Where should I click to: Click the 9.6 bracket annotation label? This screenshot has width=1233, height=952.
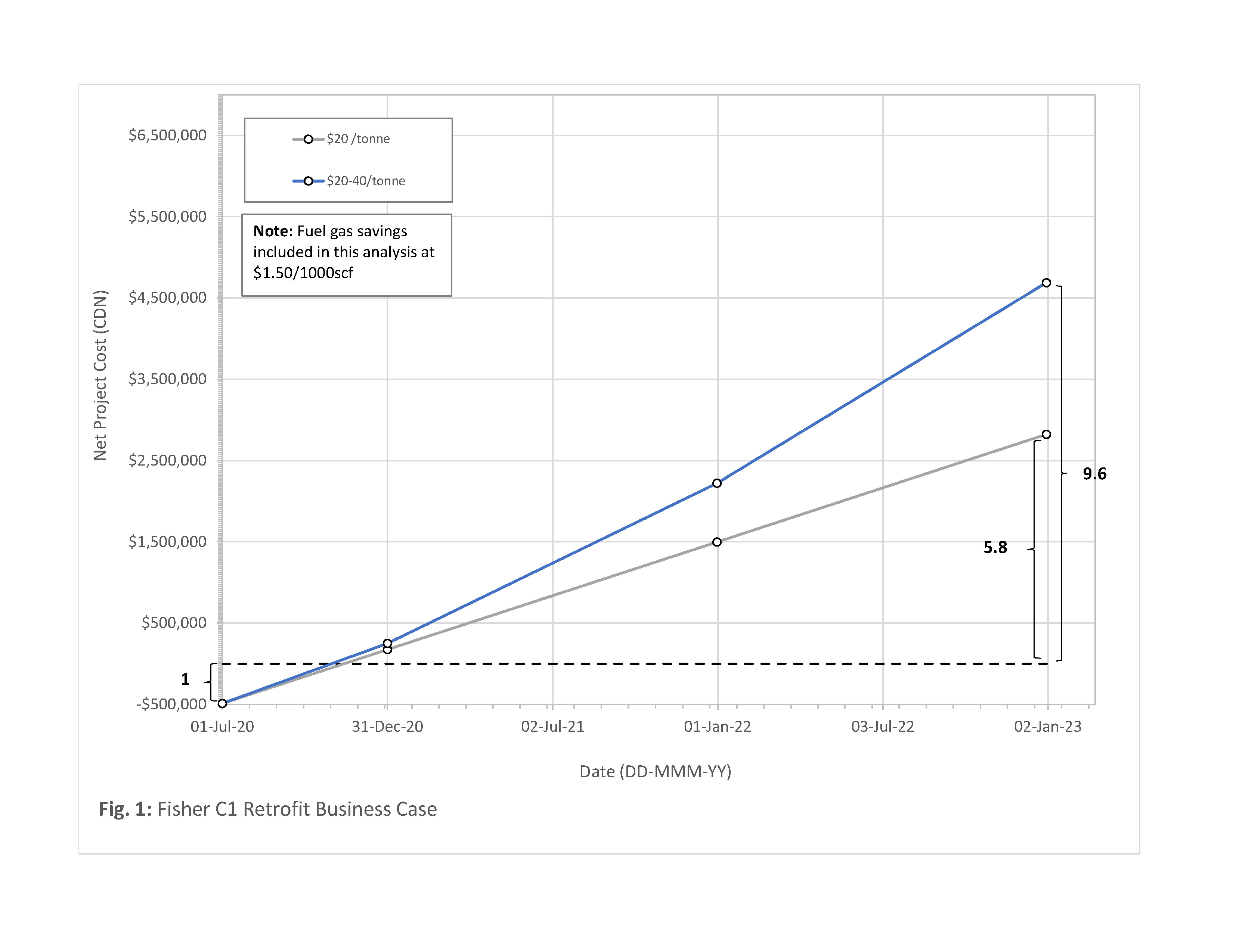pos(1094,474)
